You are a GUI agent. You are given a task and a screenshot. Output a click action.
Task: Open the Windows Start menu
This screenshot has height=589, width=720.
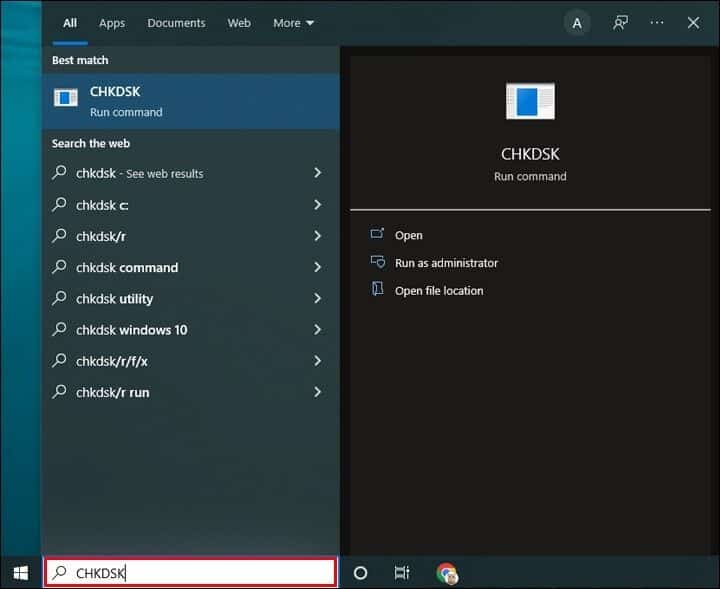pos(21,572)
